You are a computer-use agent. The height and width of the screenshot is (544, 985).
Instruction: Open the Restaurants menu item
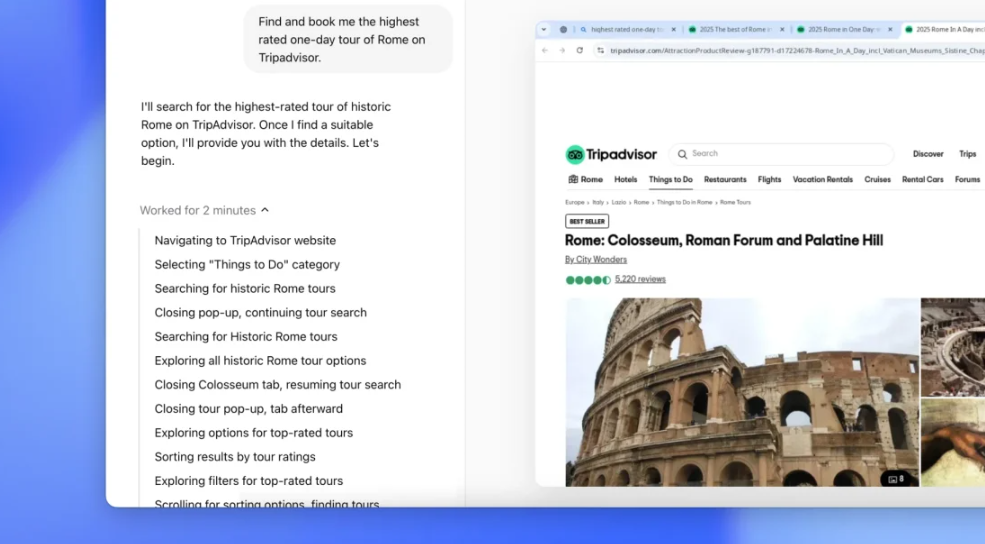tap(725, 180)
